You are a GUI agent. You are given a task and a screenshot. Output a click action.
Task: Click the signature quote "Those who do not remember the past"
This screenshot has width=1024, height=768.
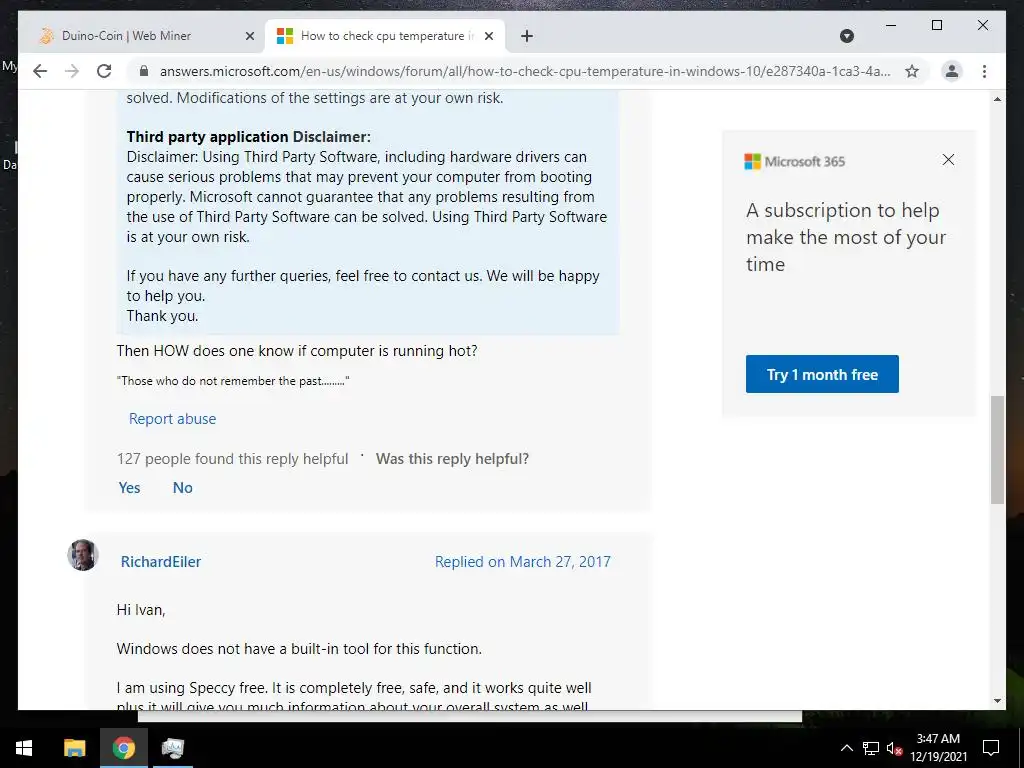click(233, 381)
